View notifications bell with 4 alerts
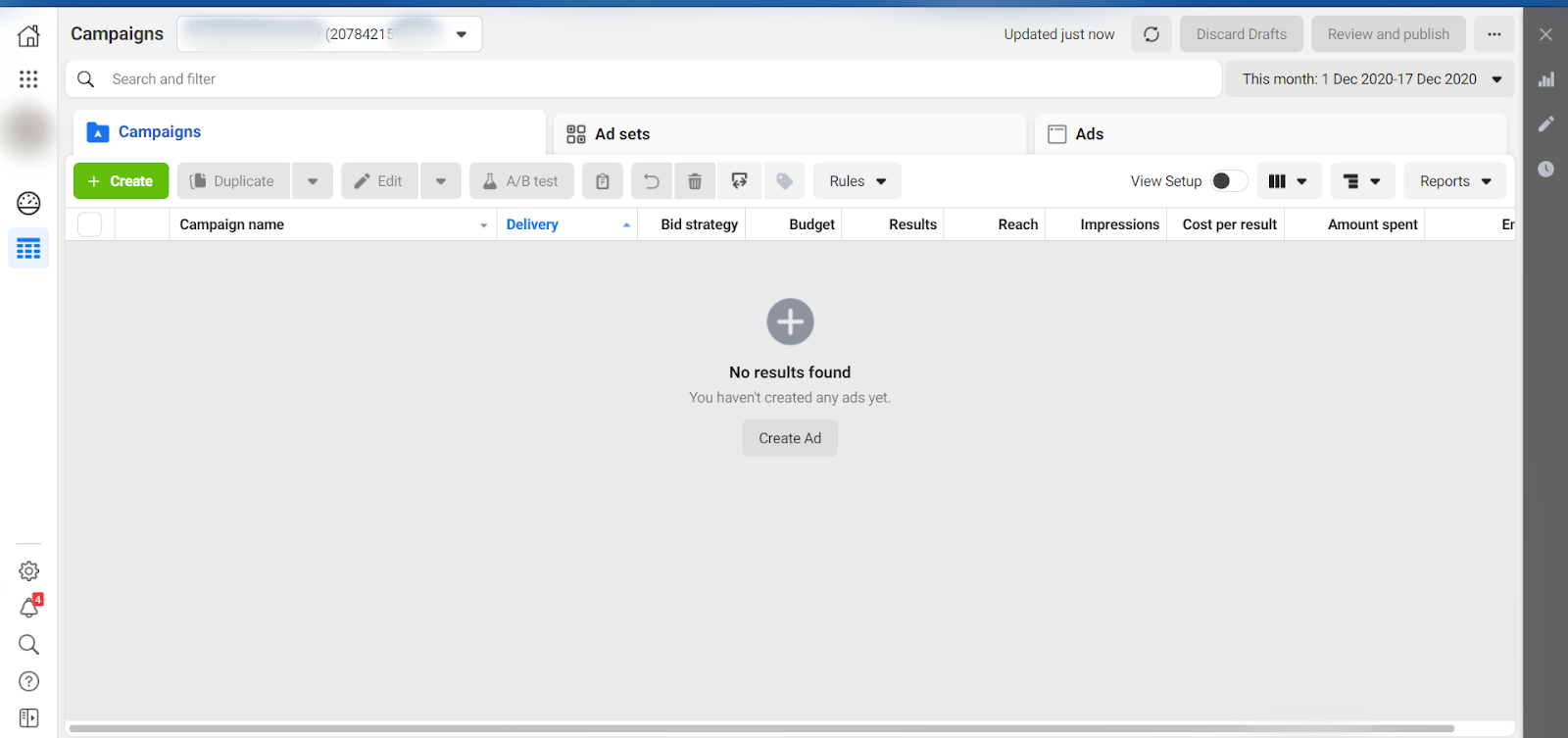This screenshot has height=738, width=1568. 29,608
